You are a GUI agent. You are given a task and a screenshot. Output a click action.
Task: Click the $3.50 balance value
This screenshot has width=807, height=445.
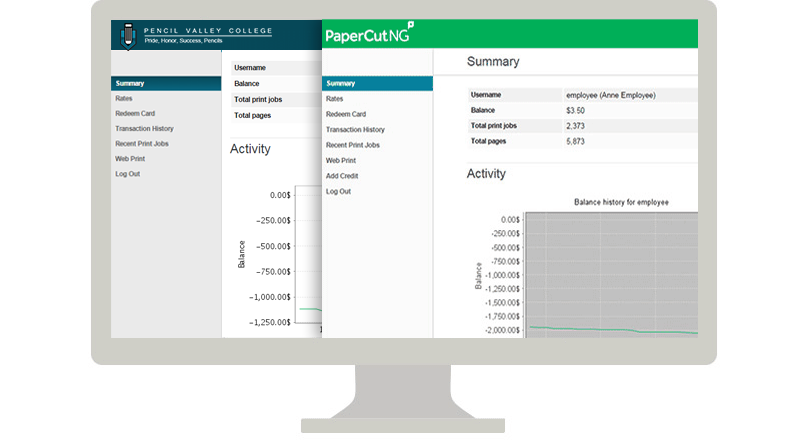coord(575,111)
